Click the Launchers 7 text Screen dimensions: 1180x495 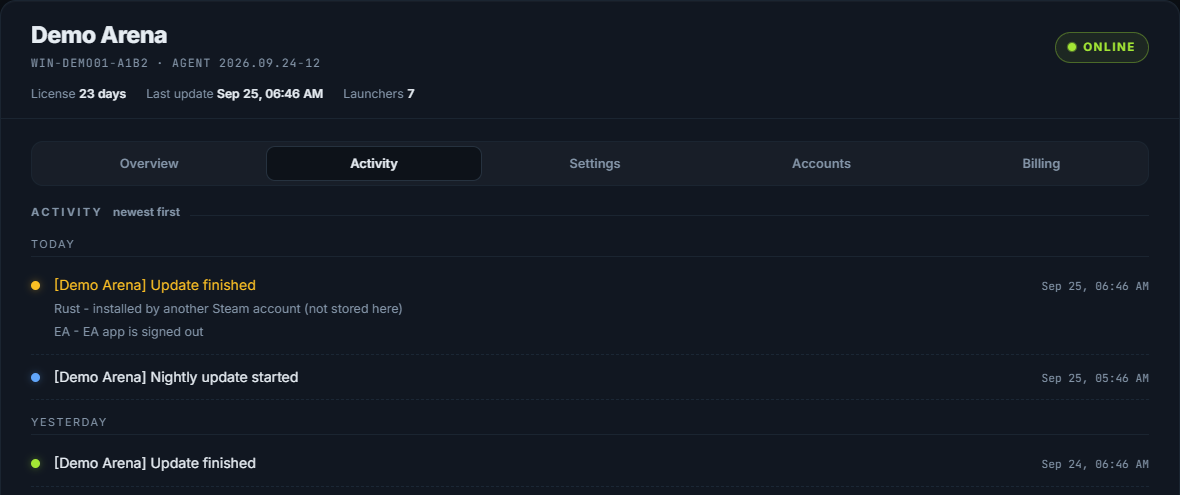379,94
